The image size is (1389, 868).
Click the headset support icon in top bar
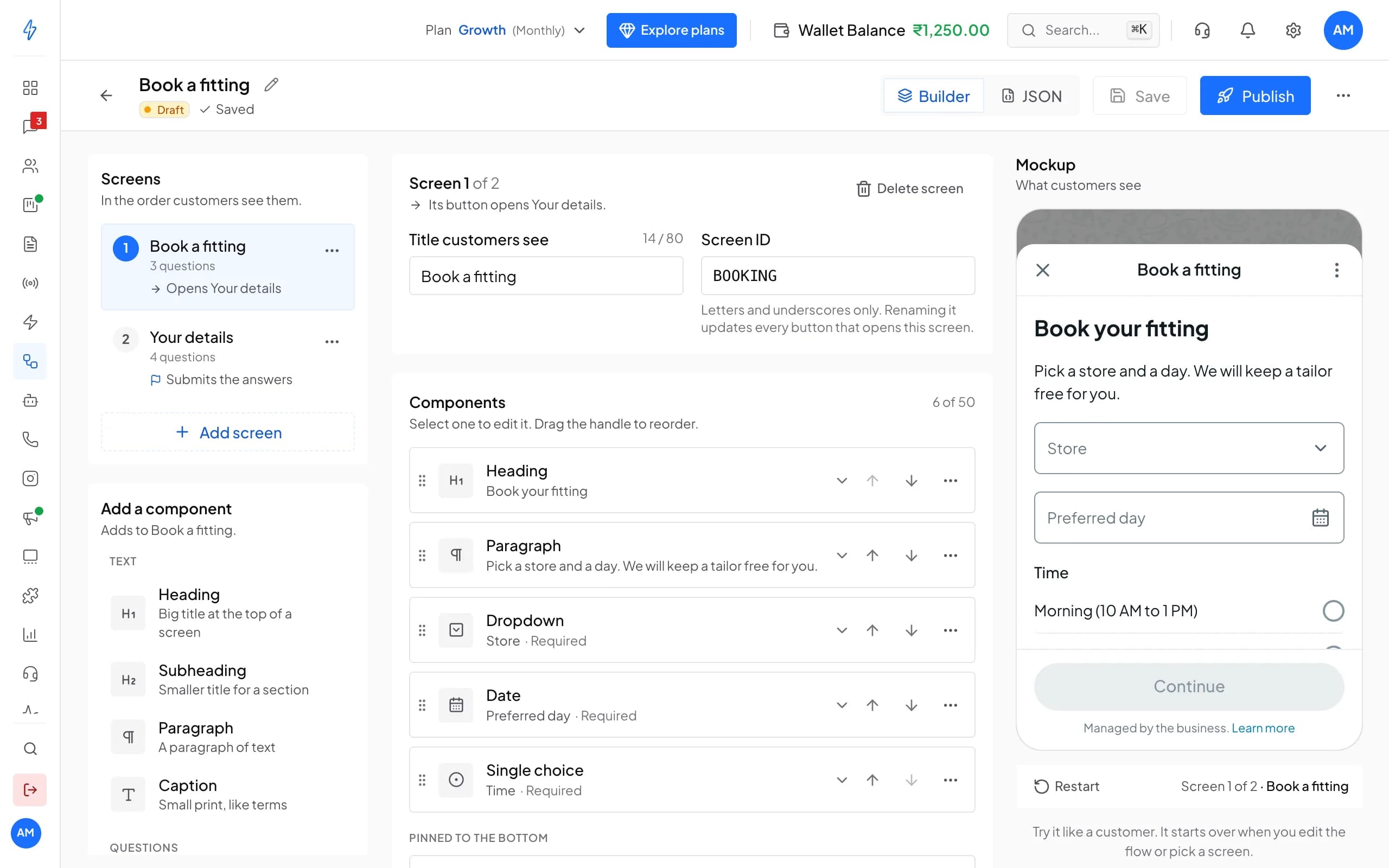pyautogui.click(x=1202, y=30)
